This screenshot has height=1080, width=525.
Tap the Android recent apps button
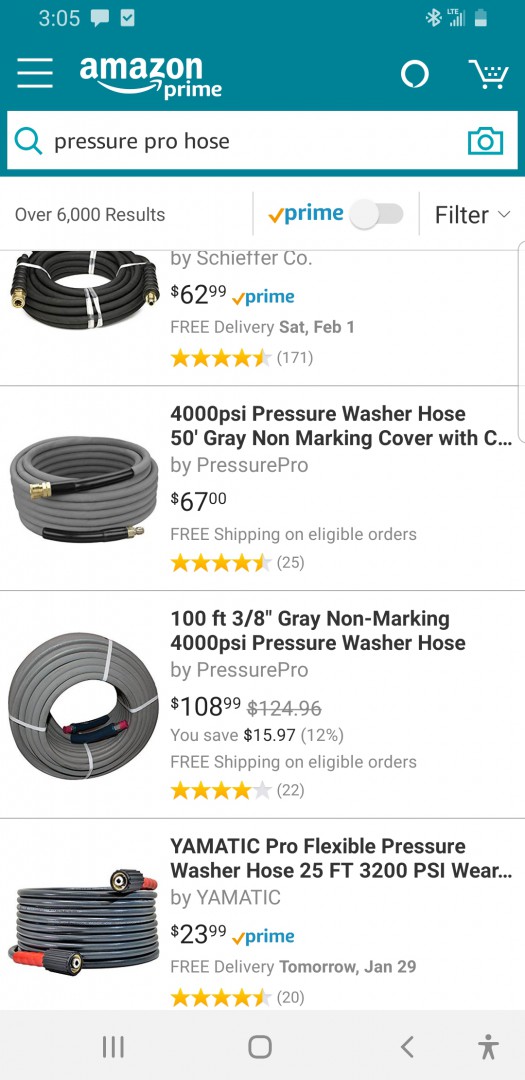(113, 1047)
